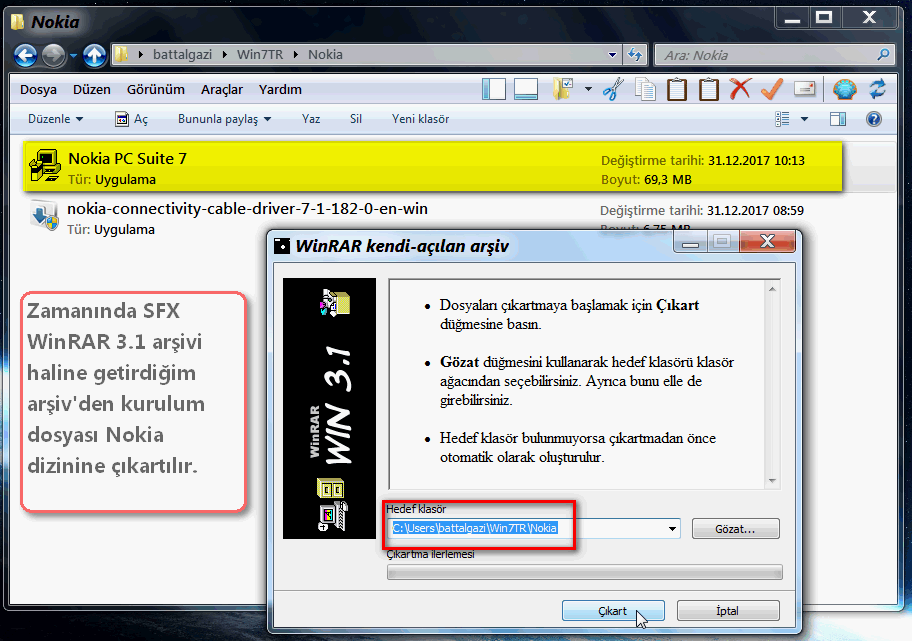The width and height of the screenshot is (912, 641).
Task: Expand the breadcrumb arrow before battalgazi
Action: (x=140, y=55)
